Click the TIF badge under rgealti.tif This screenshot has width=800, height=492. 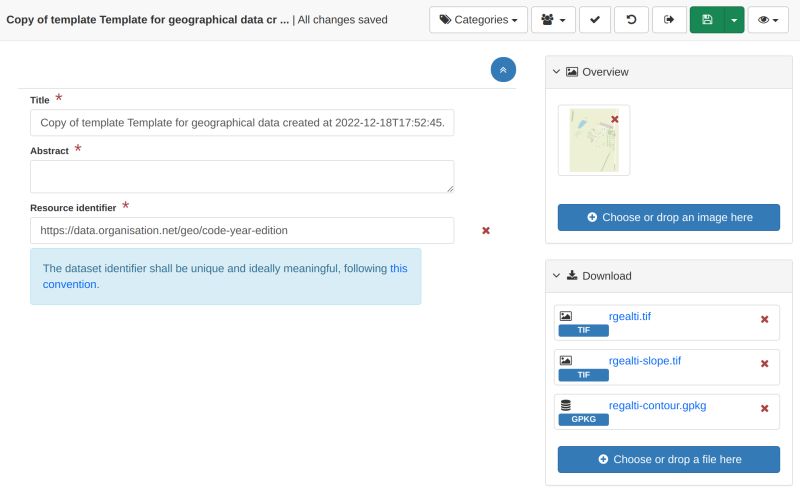pyautogui.click(x=584, y=330)
